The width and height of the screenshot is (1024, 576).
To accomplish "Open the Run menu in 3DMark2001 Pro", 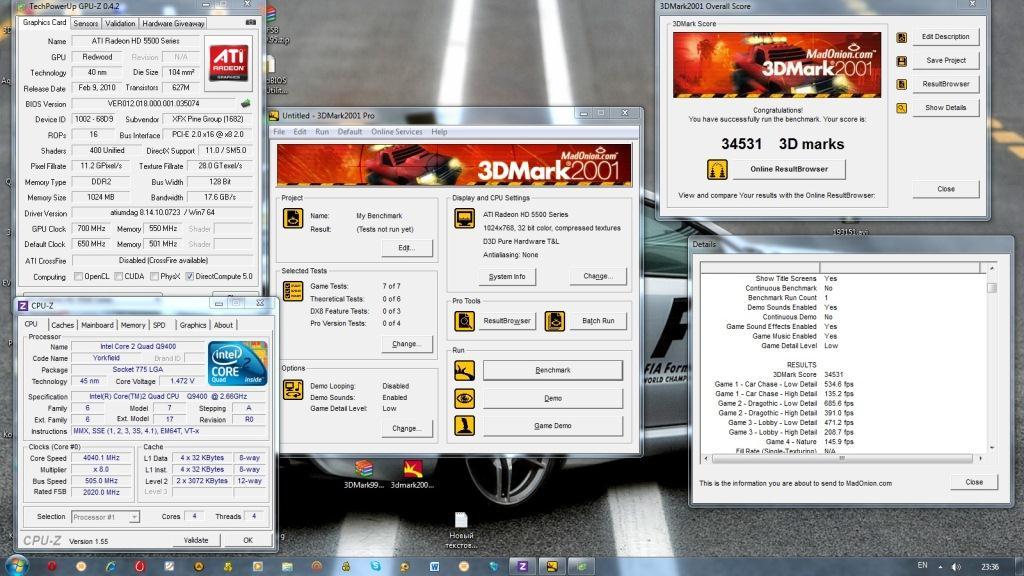I will (x=322, y=132).
